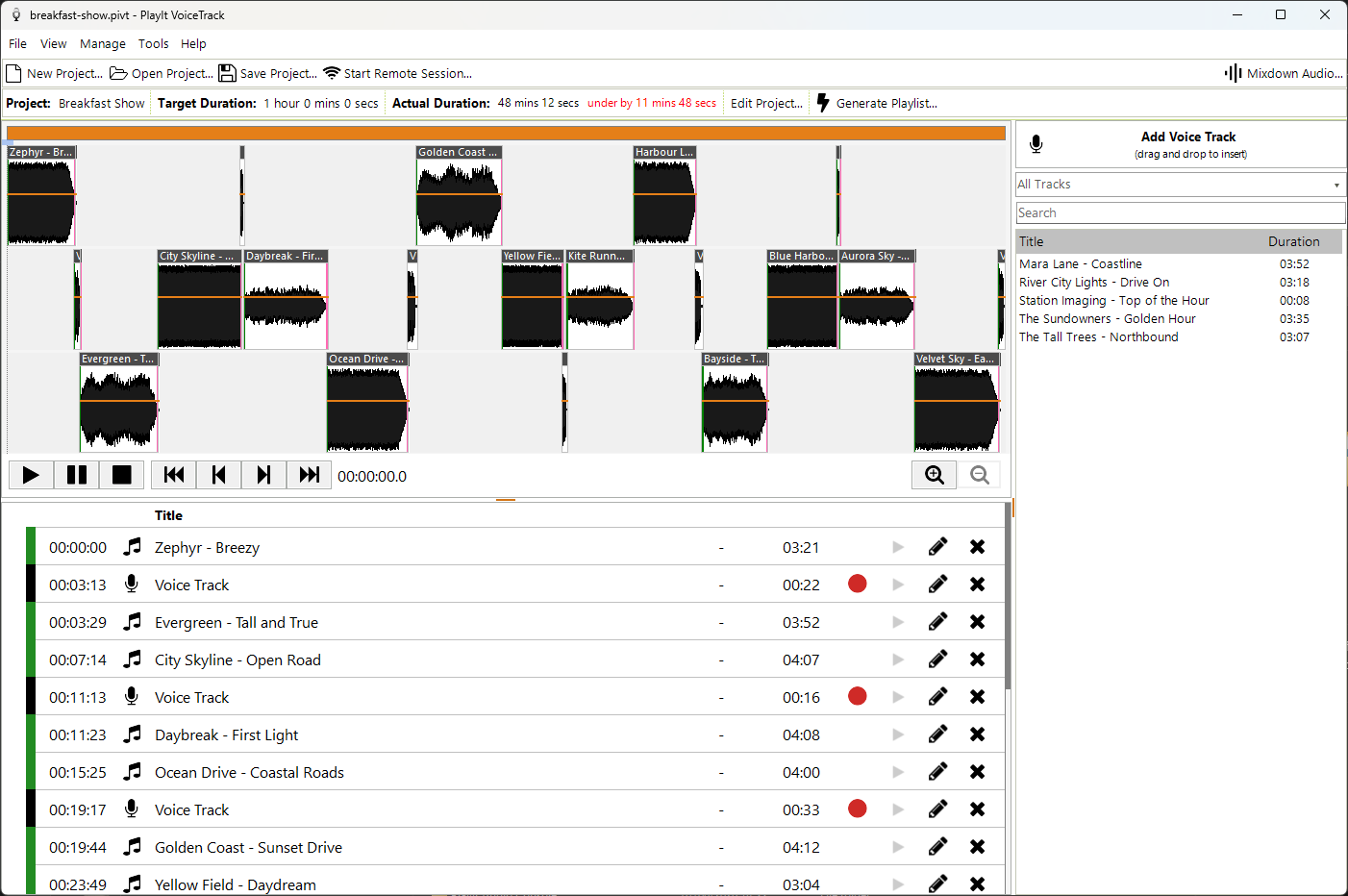Edit the City Skyline - Open Road row
Screen dimensions: 1348x896
(x=938, y=659)
